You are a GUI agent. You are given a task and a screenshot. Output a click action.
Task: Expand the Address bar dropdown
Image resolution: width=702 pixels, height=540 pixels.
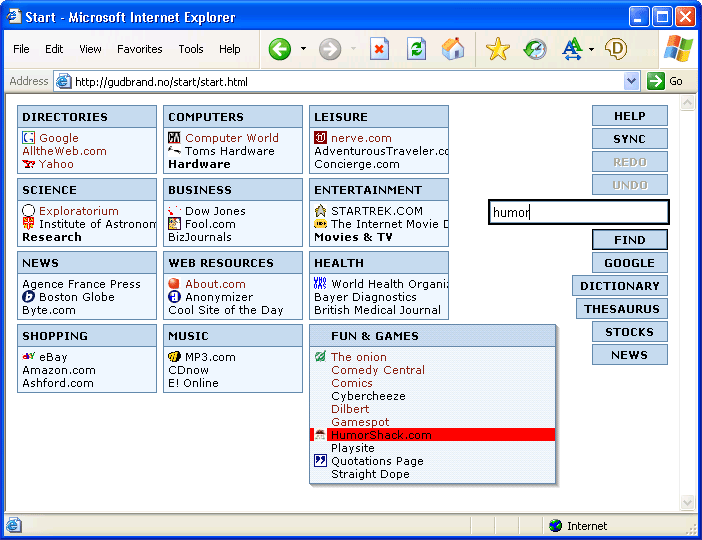click(631, 81)
